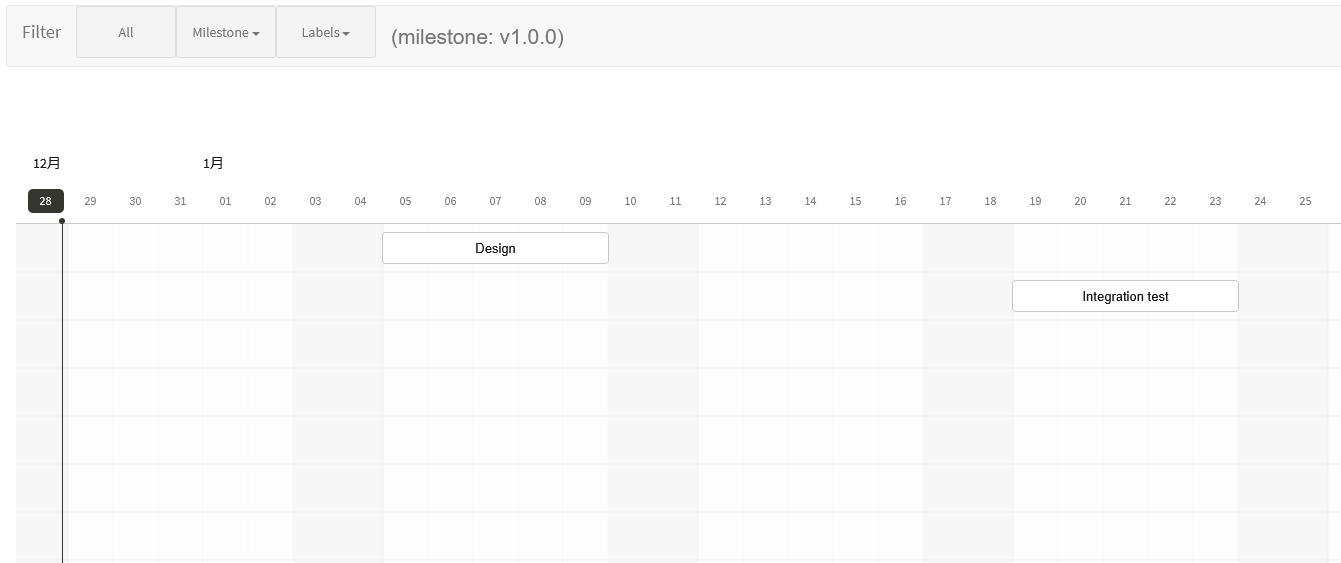Click date 10 in the timeline header
1341x563 pixels.
tap(630, 201)
